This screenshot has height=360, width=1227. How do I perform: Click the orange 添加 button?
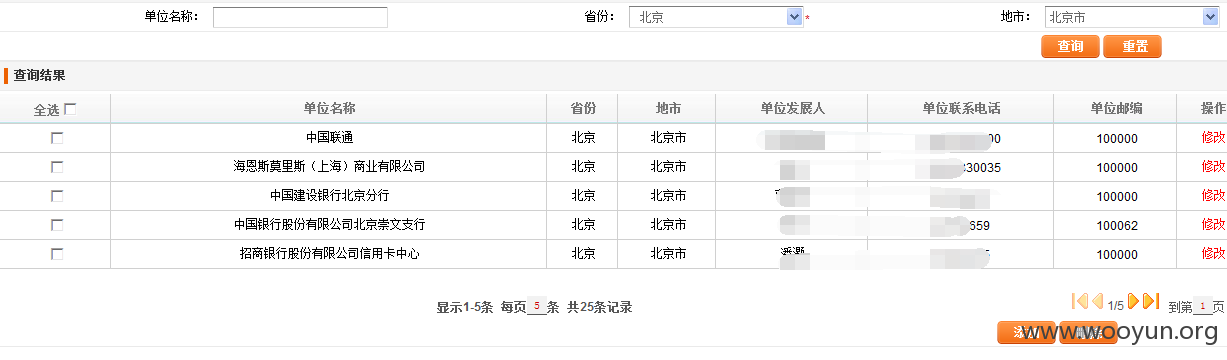[x=1025, y=332]
